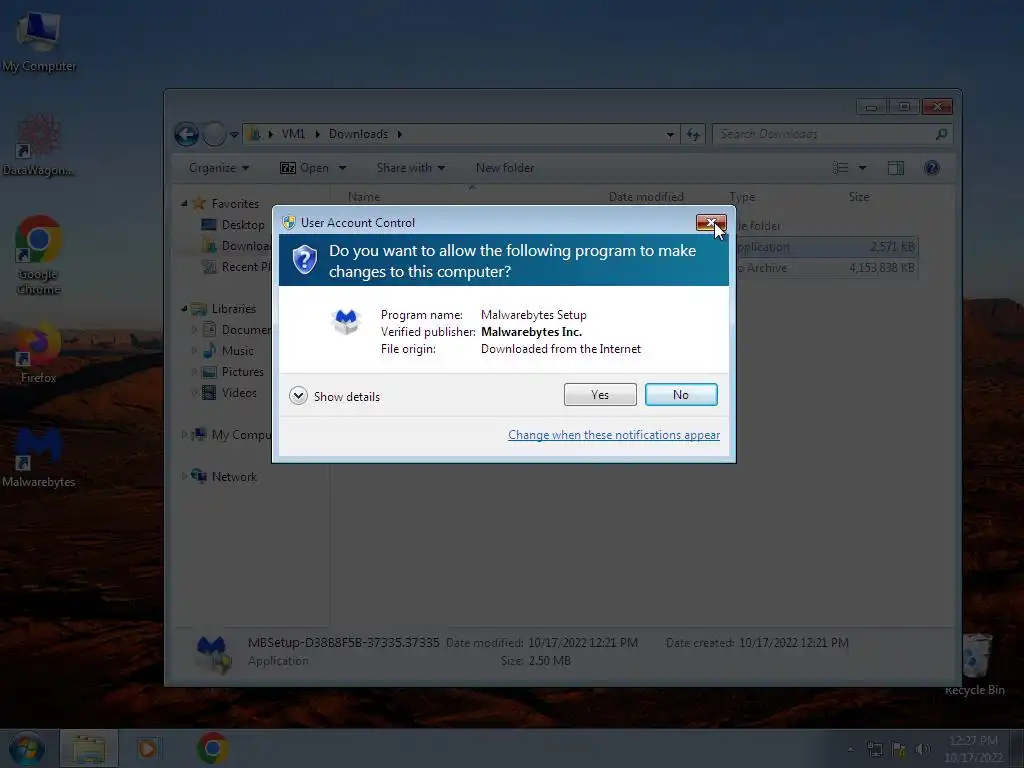
Task: Click the Action Center flag tray icon
Action: tap(899, 749)
